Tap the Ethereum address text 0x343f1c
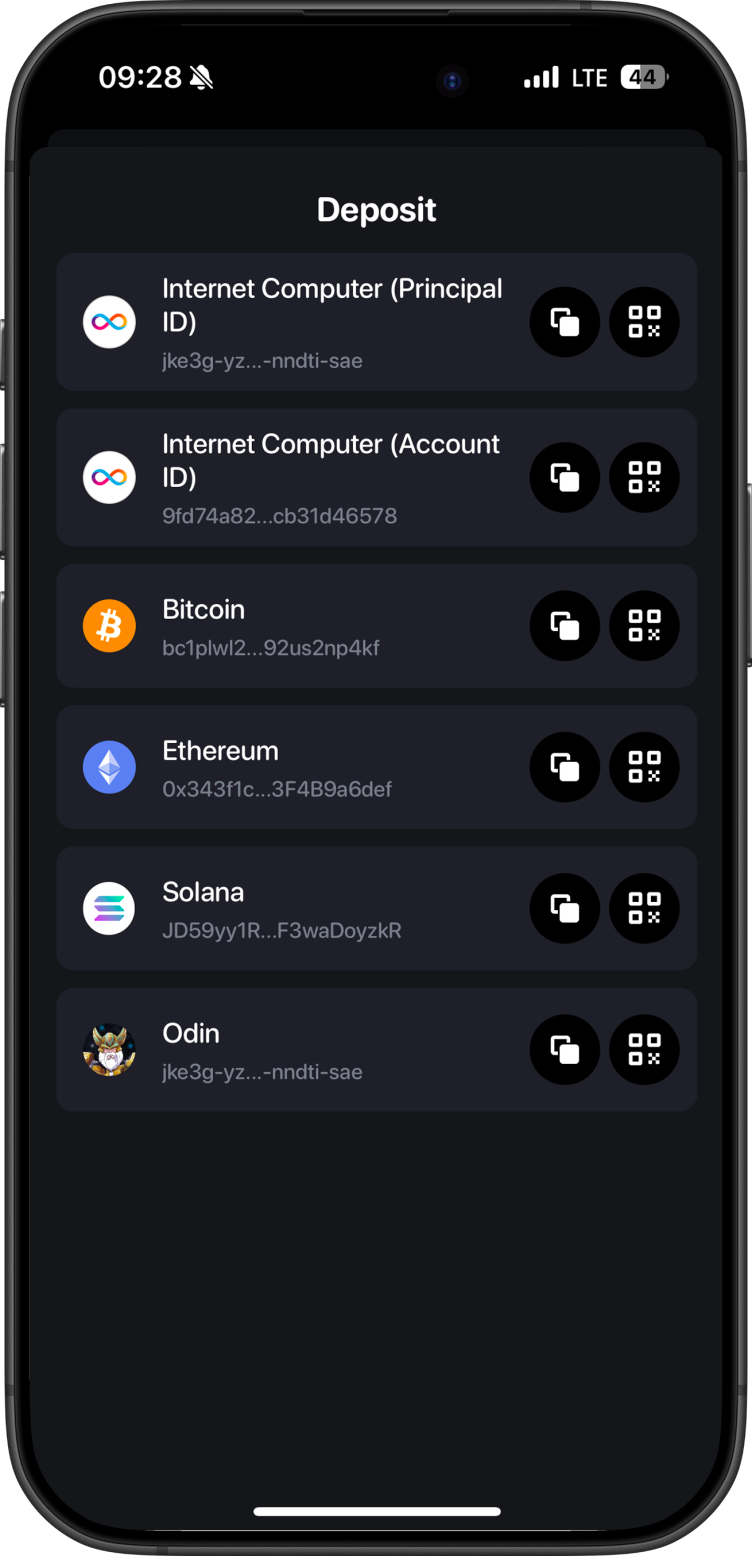752x1556 pixels. click(x=276, y=789)
